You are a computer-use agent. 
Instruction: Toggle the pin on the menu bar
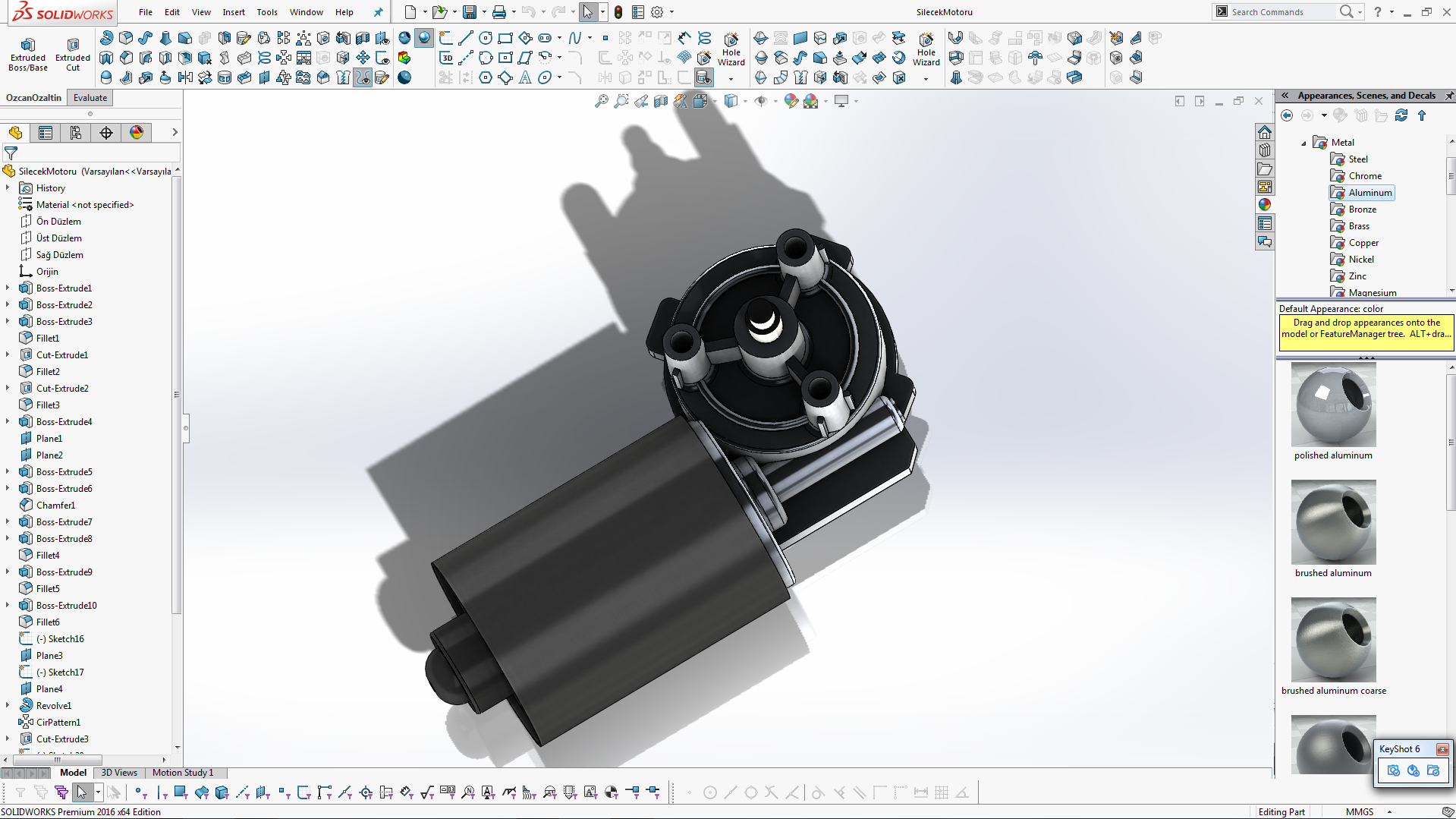[378, 12]
